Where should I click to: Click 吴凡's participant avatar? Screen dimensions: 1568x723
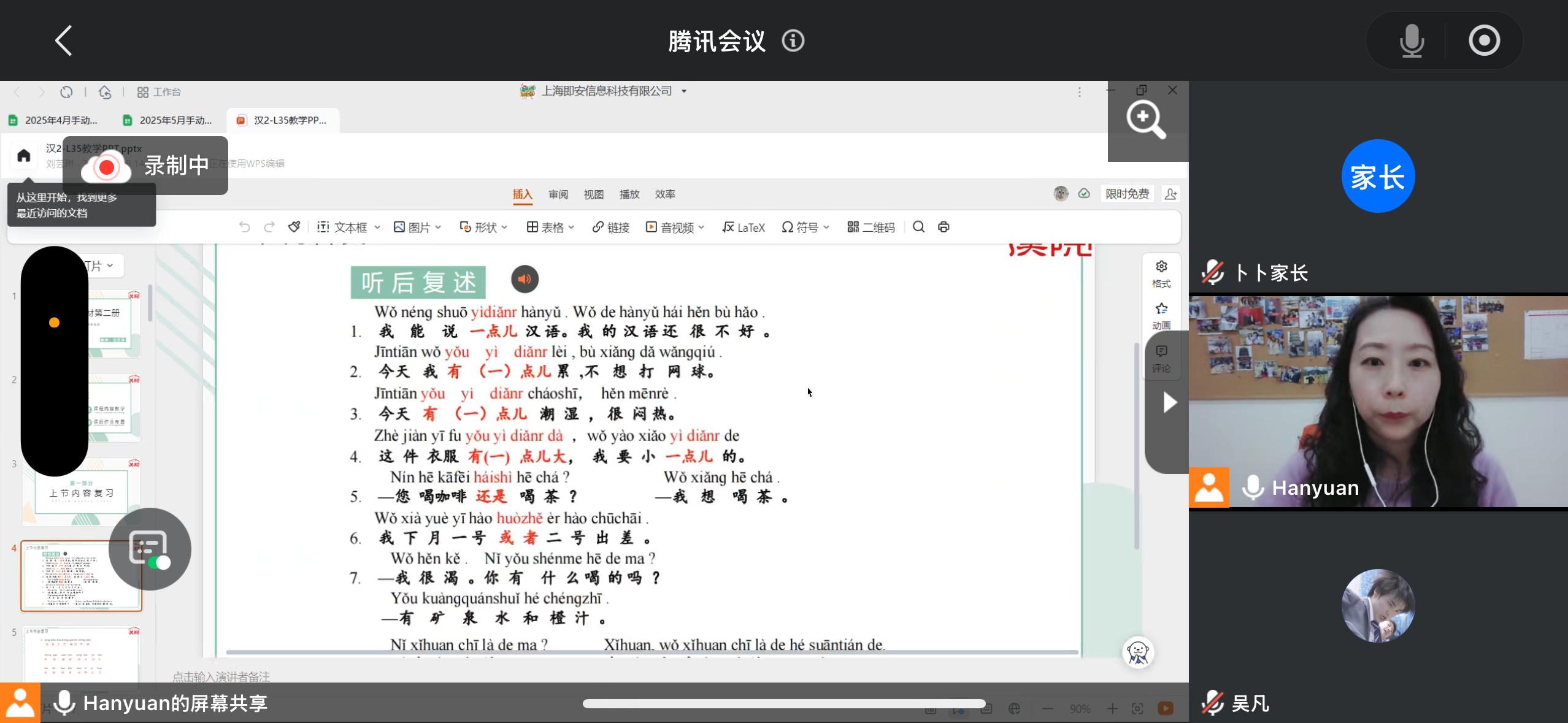[1378, 606]
